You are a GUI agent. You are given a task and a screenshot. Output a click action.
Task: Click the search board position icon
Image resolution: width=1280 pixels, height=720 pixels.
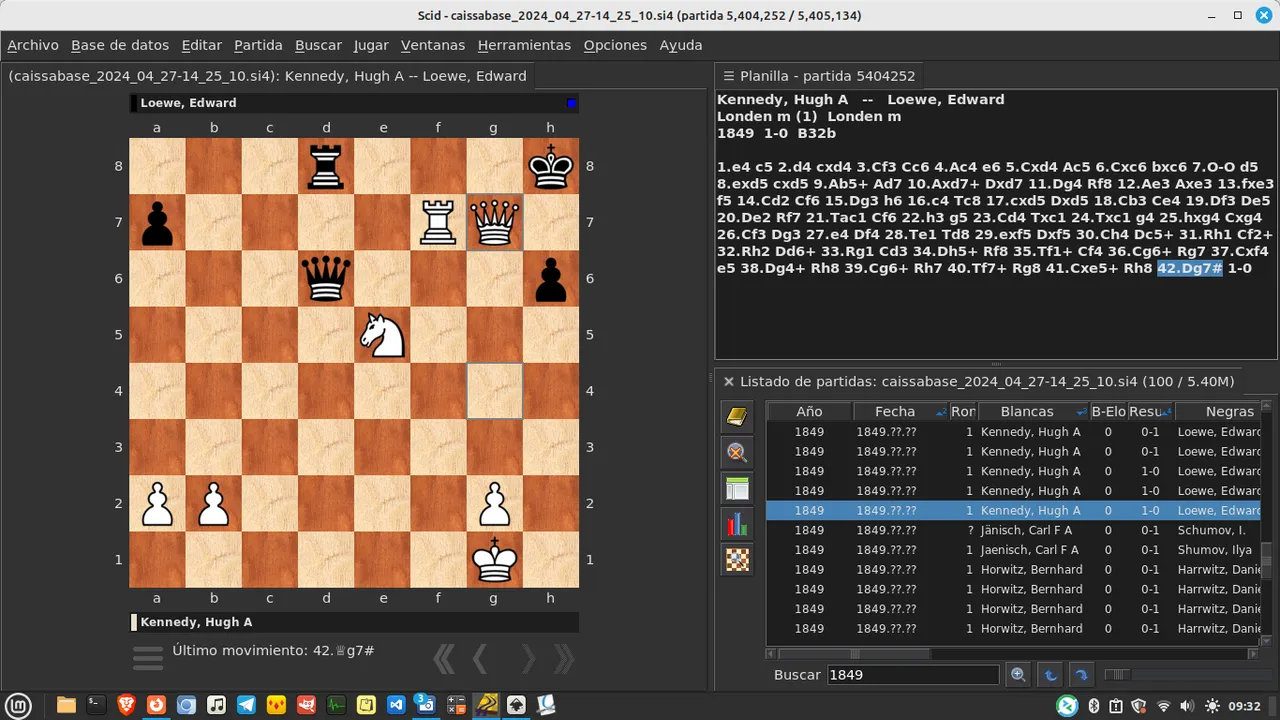(x=737, y=560)
